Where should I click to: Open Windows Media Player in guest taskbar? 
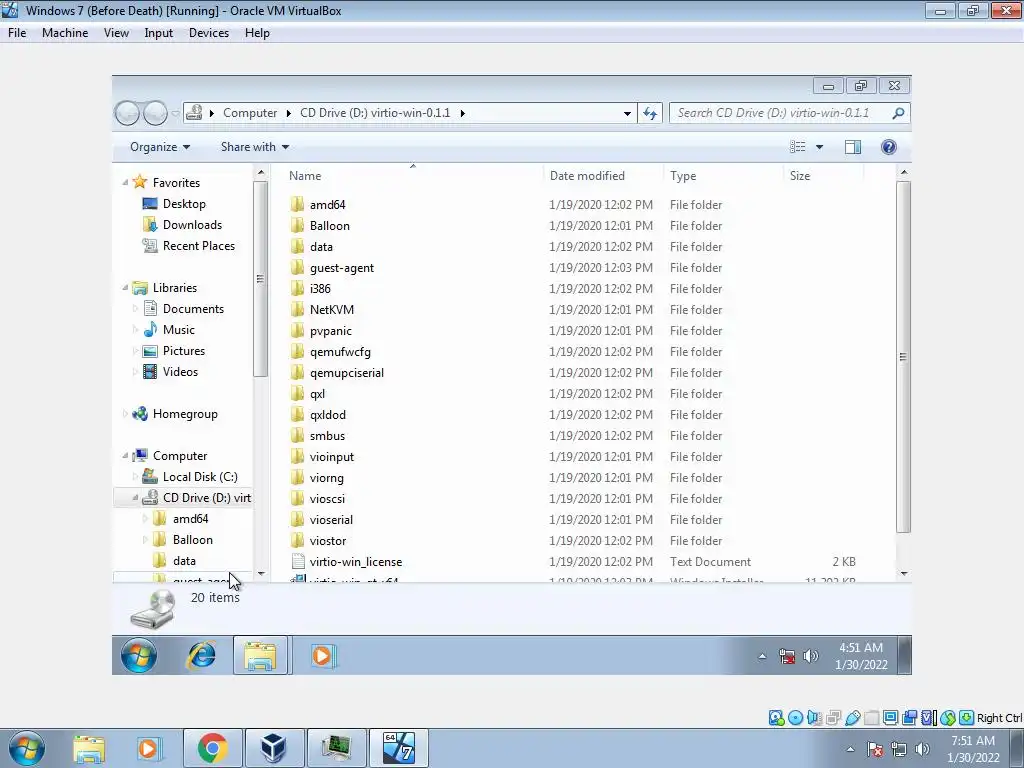[x=322, y=655]
